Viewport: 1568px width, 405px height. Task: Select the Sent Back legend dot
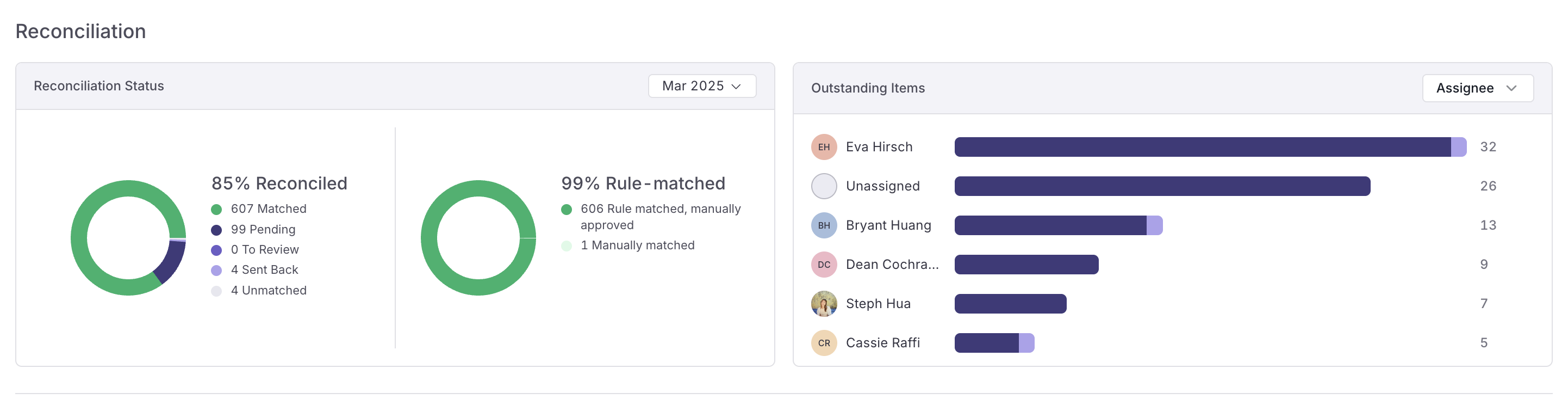tap(216, 271)
